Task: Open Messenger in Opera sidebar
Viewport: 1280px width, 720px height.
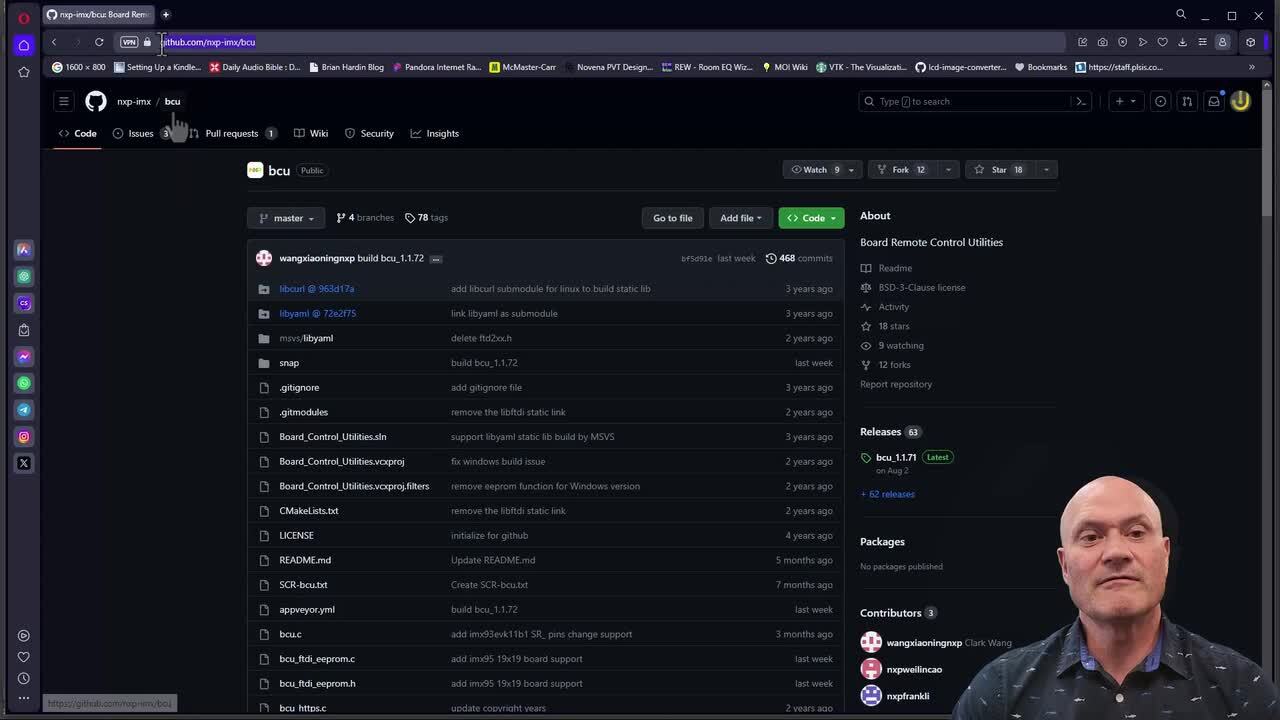Action: (x=24, y=356)
